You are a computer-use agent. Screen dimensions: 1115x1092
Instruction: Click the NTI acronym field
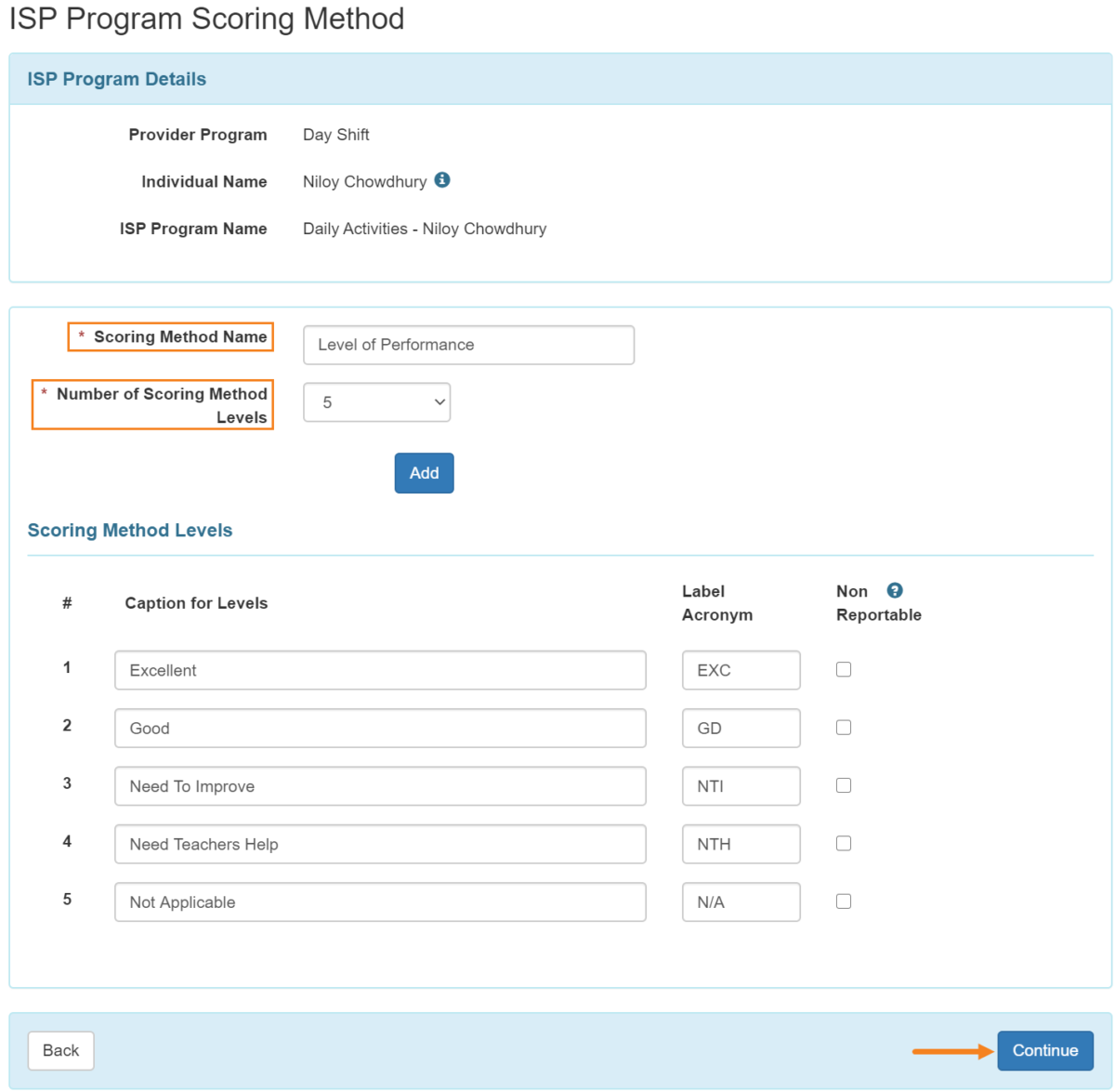point(741,785)
